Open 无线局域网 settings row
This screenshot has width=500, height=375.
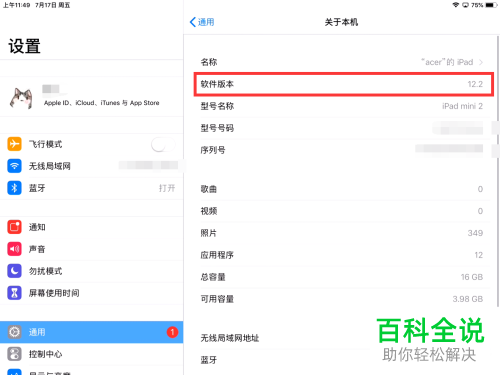[x=92, y=166]
